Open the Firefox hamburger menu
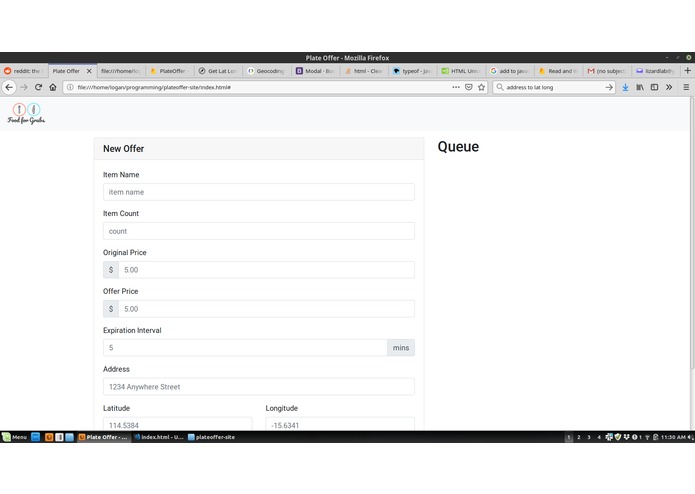The width and height of the screenshot is (695, 494). [686, 87]
